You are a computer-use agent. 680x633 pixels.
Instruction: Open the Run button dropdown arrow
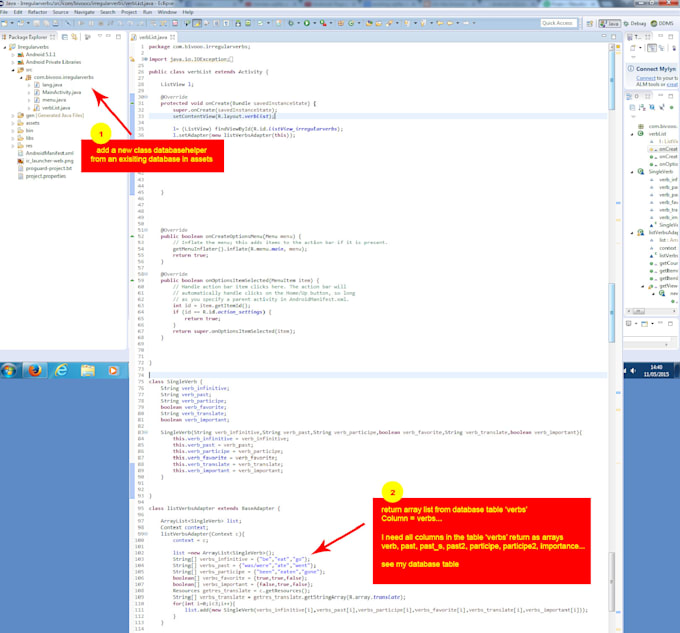314,23
